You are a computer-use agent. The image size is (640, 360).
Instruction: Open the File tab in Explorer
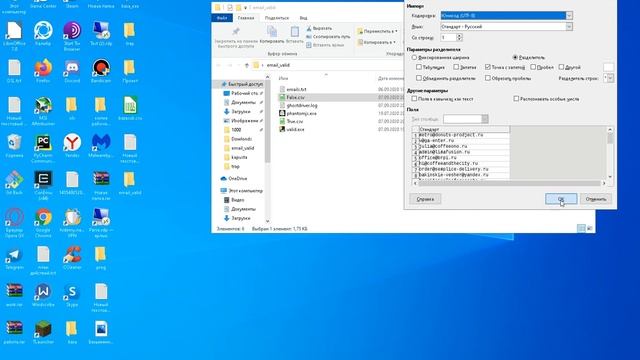point(222,18)
